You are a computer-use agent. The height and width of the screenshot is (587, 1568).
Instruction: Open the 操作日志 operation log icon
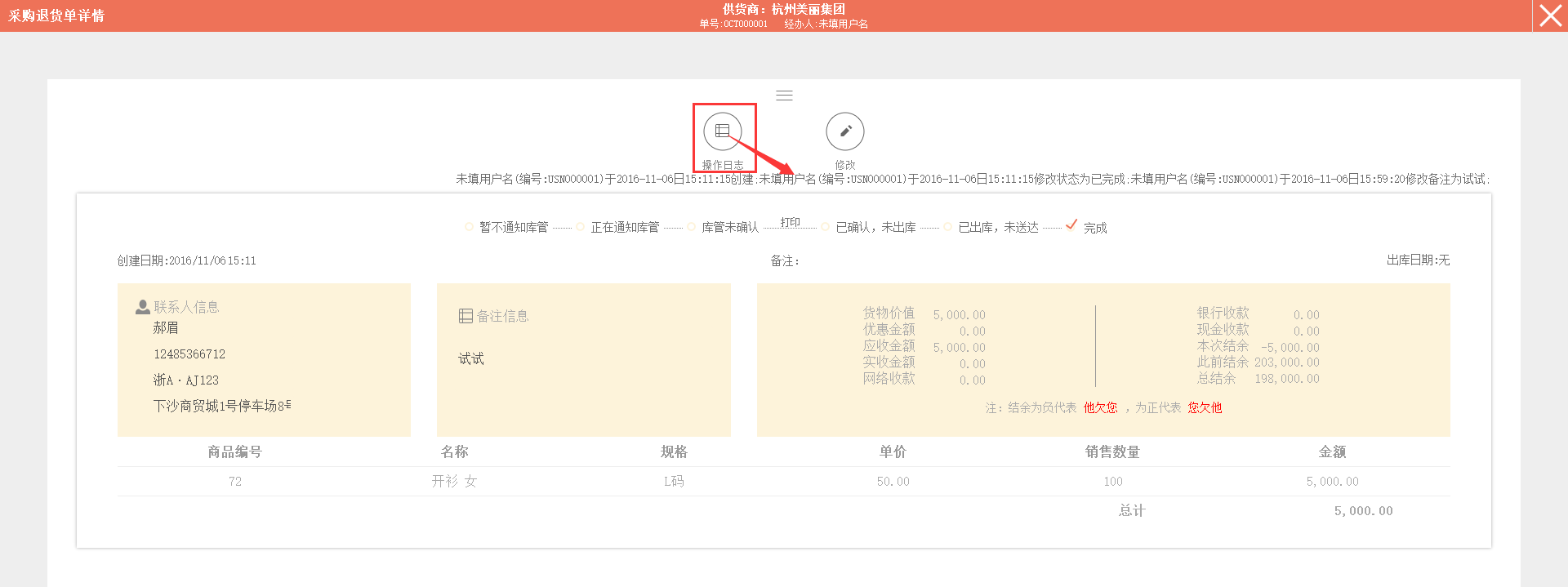tap(723, 131)
